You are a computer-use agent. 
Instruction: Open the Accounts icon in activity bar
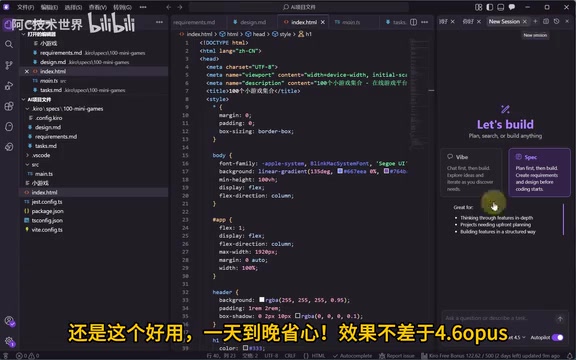(x=10, y=322)
